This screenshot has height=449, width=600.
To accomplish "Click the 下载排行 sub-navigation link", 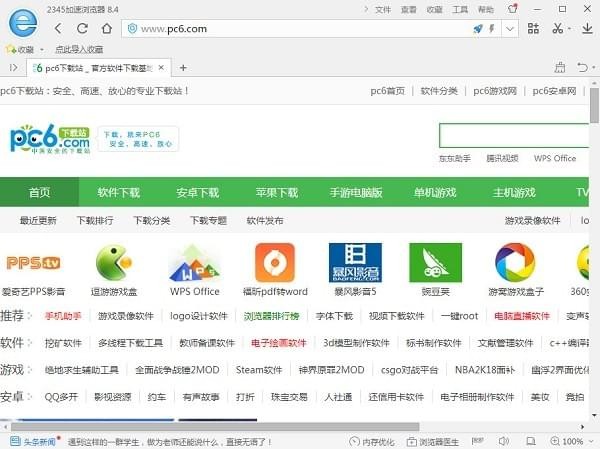I will (95, 220).
